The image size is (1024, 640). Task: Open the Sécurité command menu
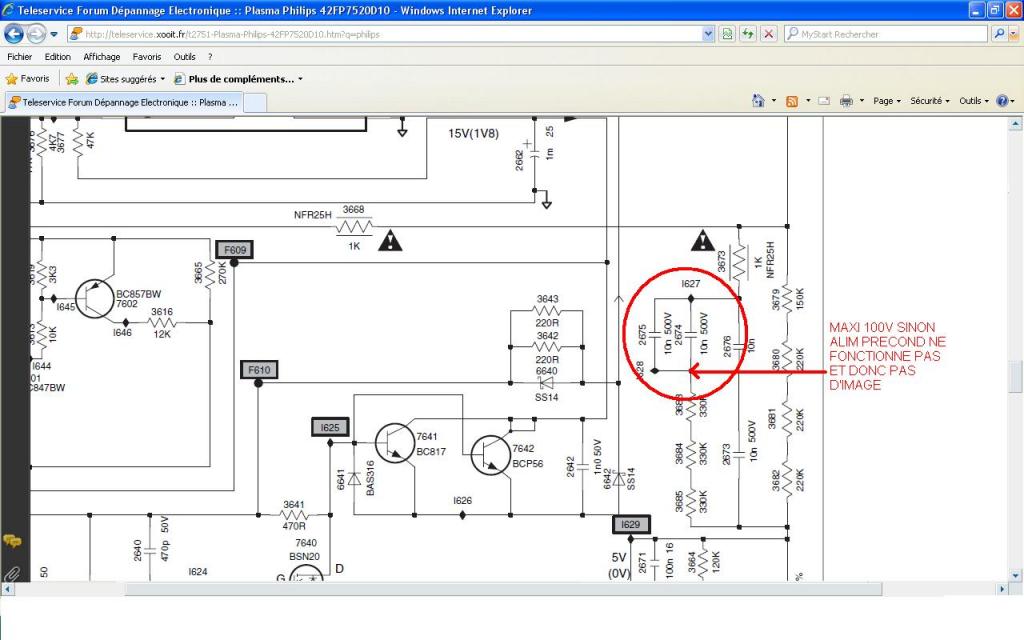click(x=930, y=101)
